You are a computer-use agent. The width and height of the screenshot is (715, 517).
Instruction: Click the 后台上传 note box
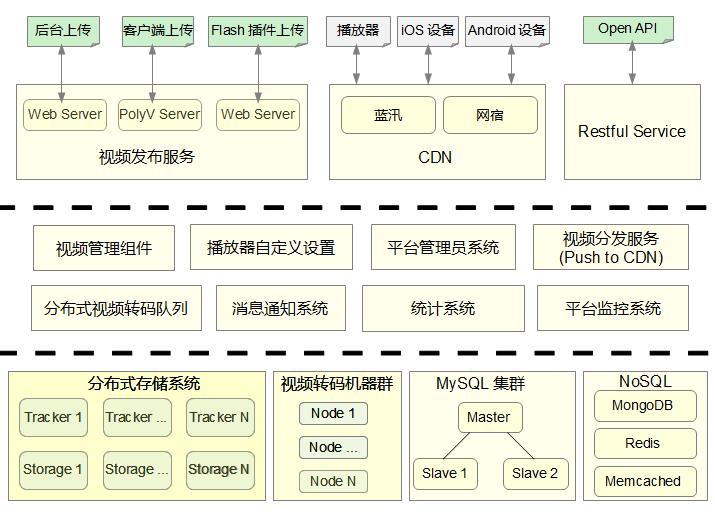click(62, 31)
